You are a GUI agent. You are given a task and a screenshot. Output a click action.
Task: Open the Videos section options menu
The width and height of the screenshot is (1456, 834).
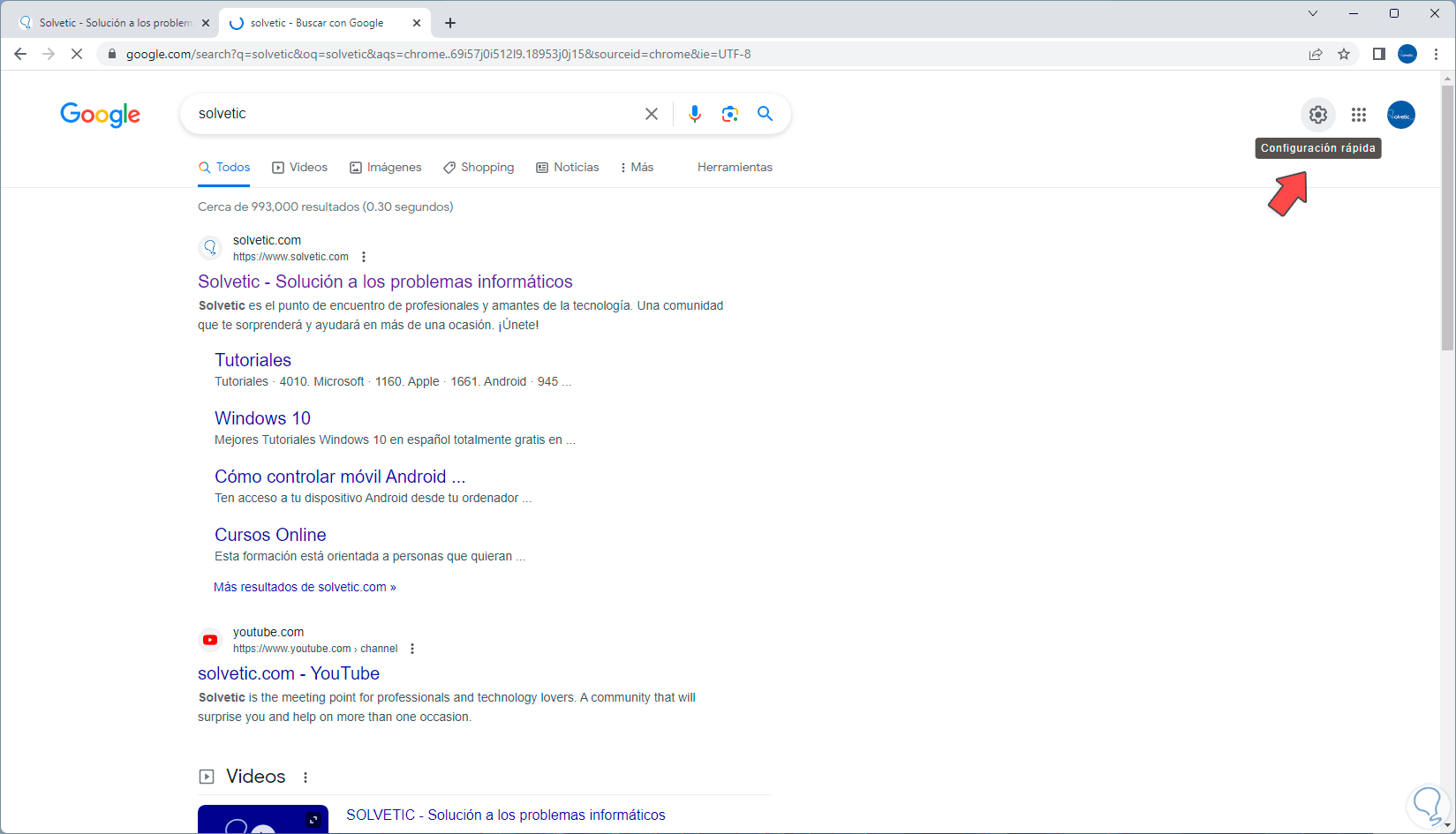tap(306, 778)
